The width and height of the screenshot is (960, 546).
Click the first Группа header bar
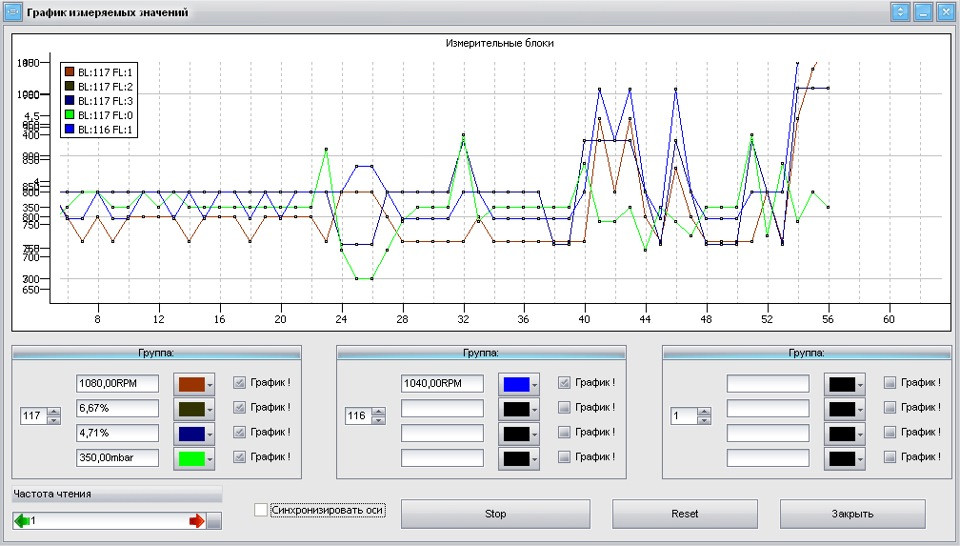156,353
